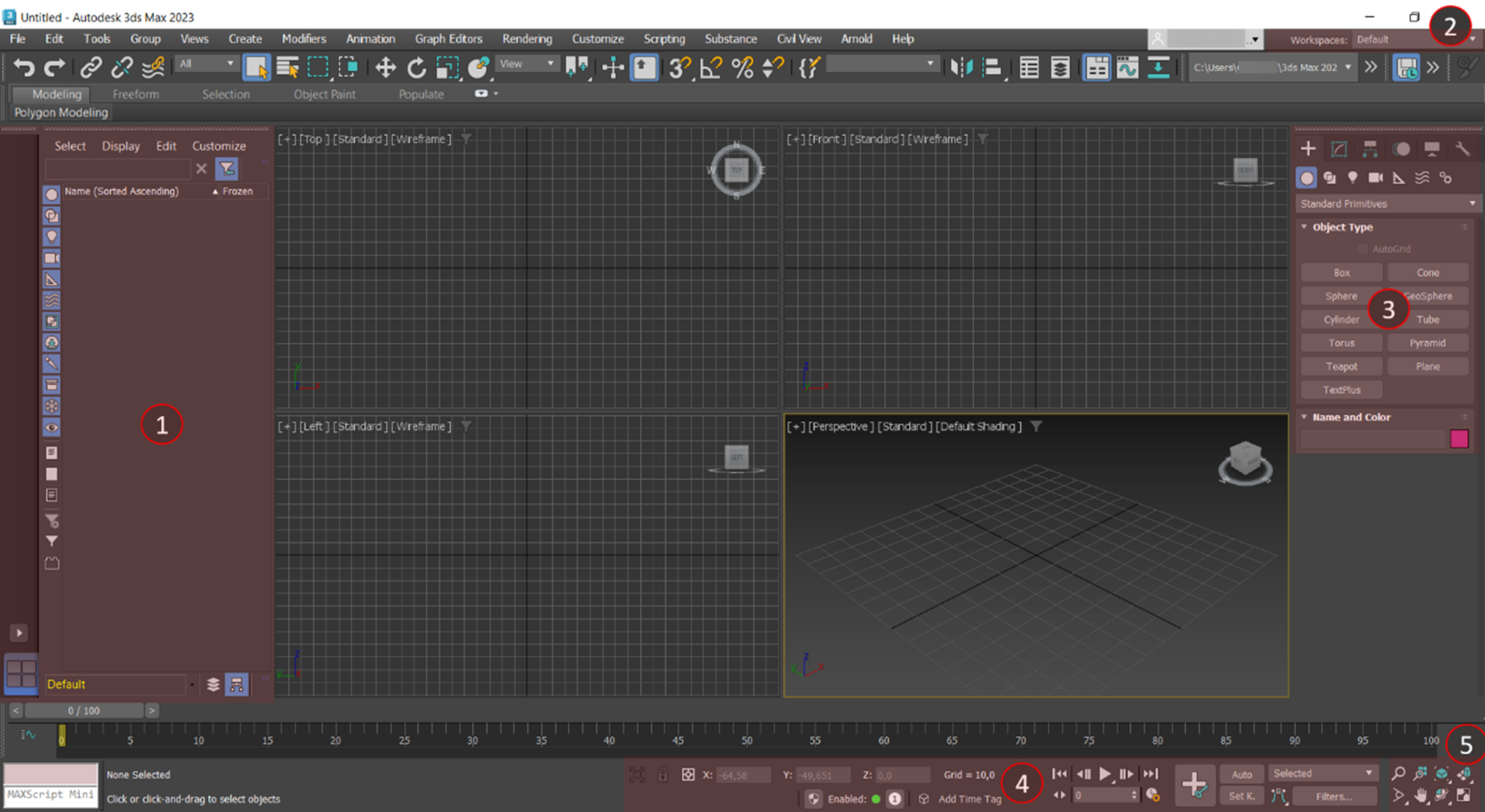
Task: Collapse the Object Type rollout
Action: (x=1304, y=227)
